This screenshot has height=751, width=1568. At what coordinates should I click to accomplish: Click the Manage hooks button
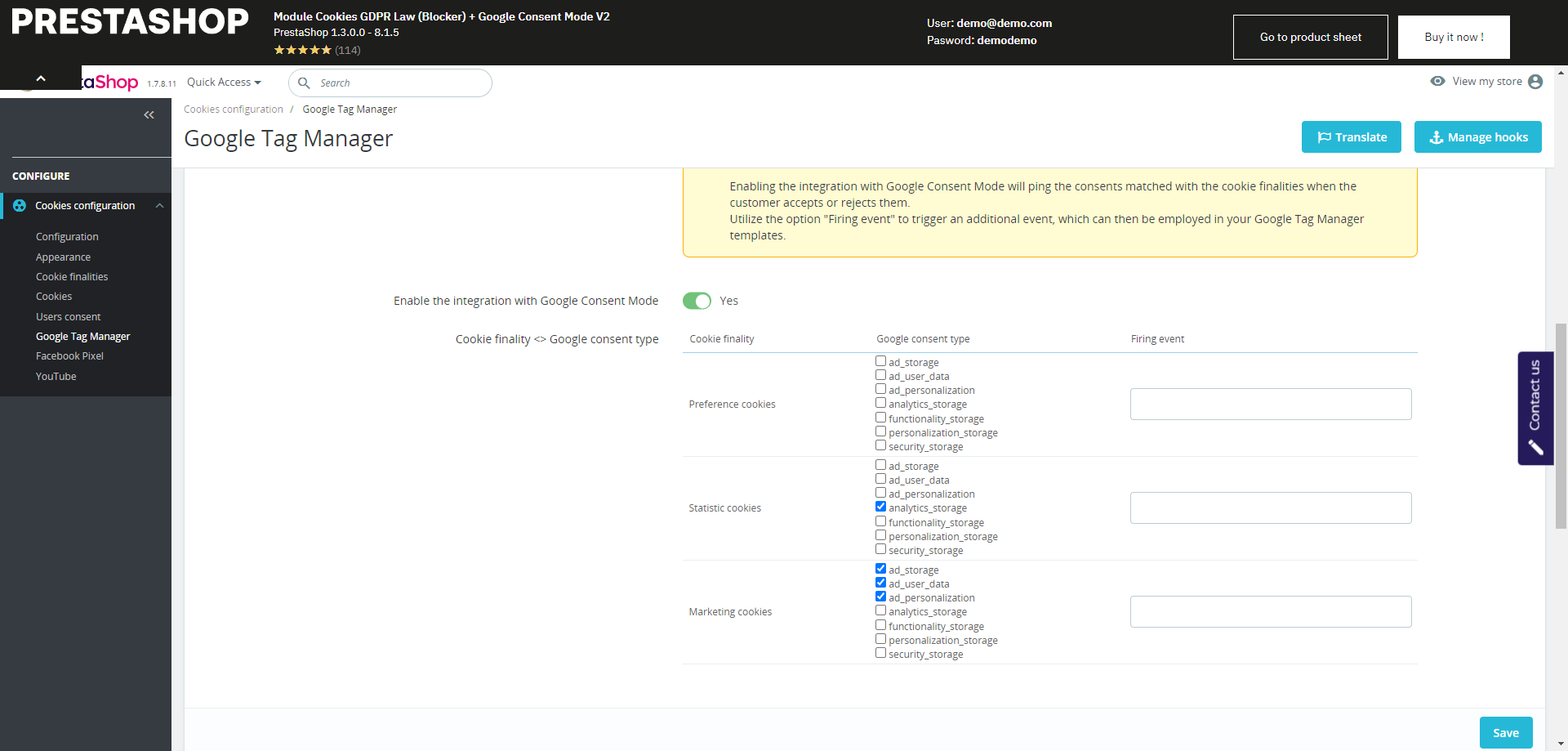[x=1477, y=137]
